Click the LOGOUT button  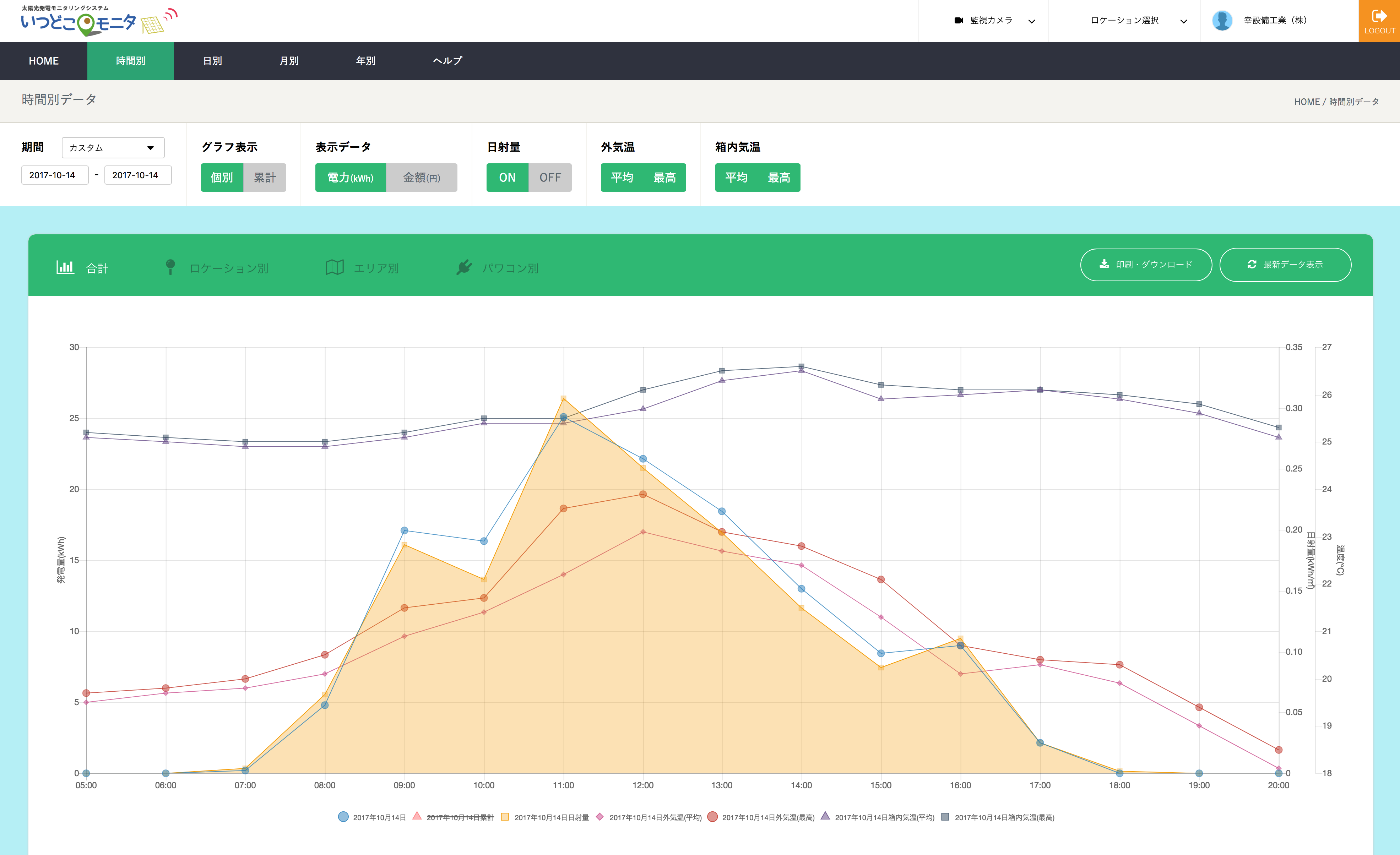point(1379,21)
